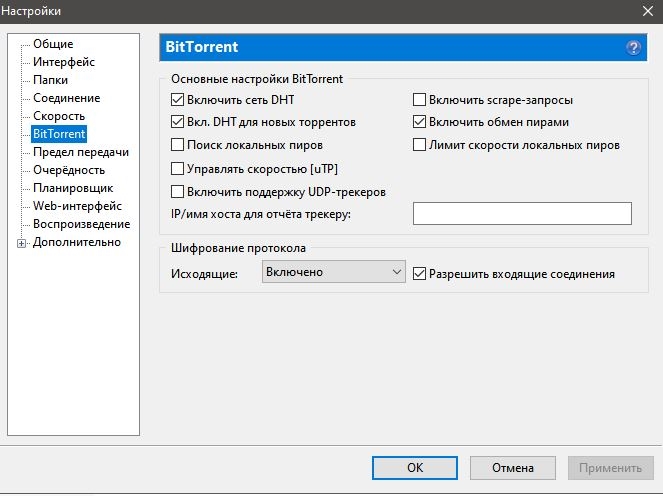Select Общие in the settings tree
Image resolution: width=663 pixels, height=496 pixels.
coord(52,44)
